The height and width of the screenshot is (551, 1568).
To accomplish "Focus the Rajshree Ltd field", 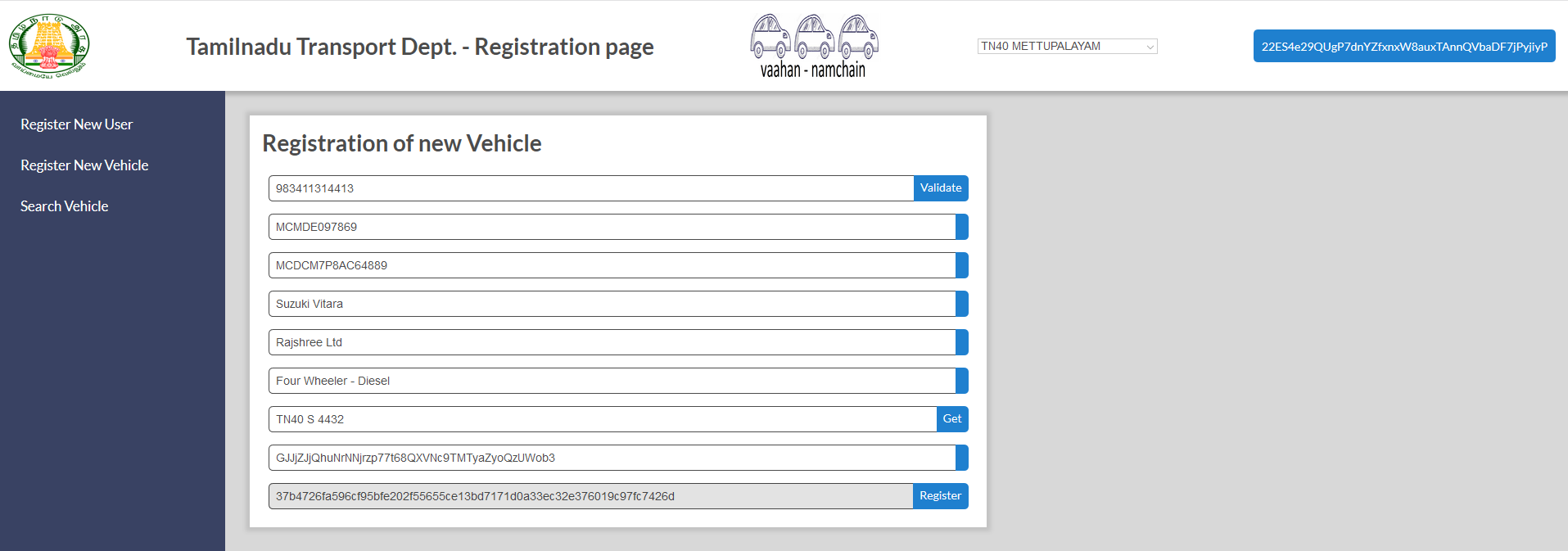I will [612, 342].
